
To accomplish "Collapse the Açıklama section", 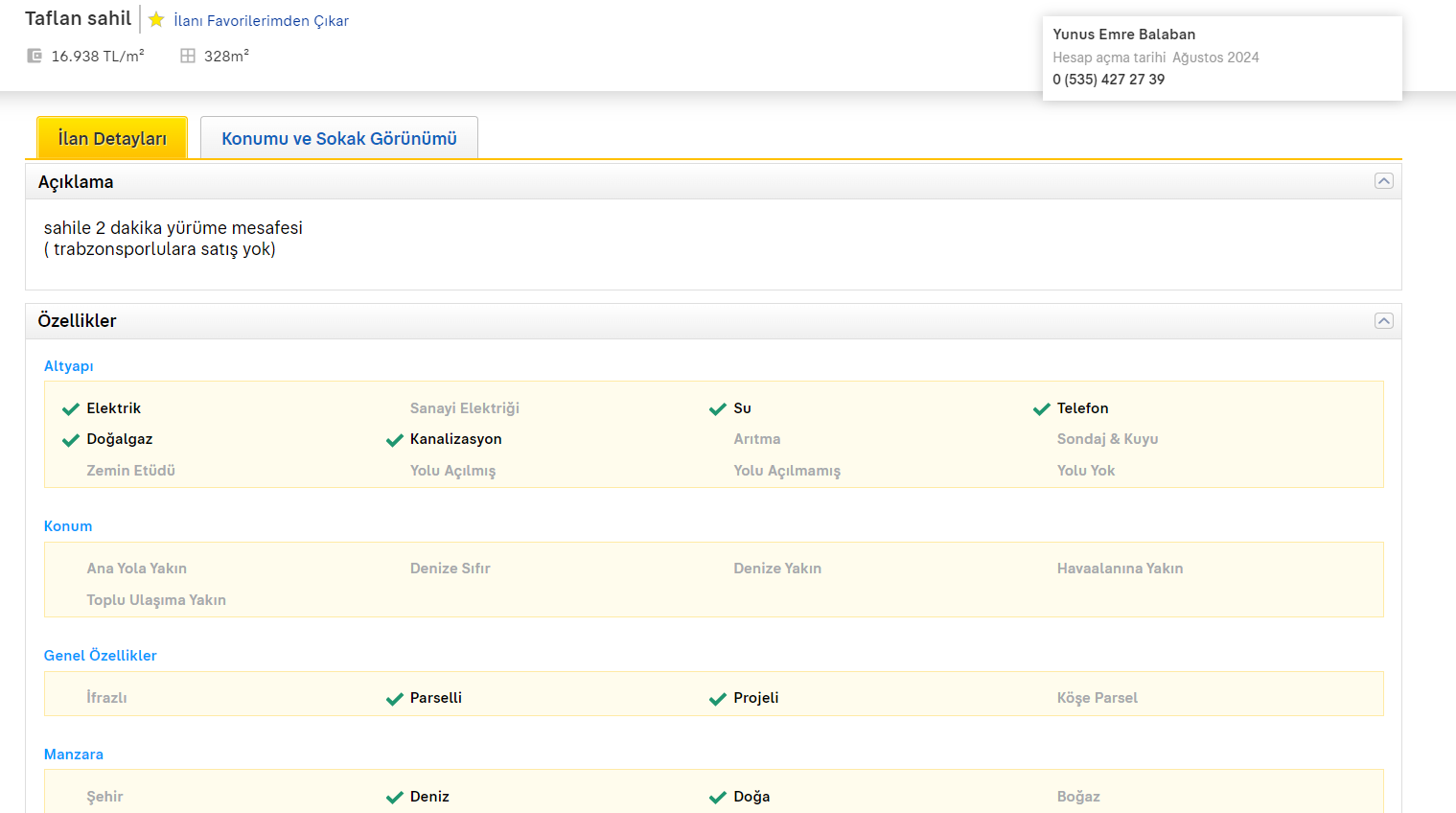I will click(1383, 181).
